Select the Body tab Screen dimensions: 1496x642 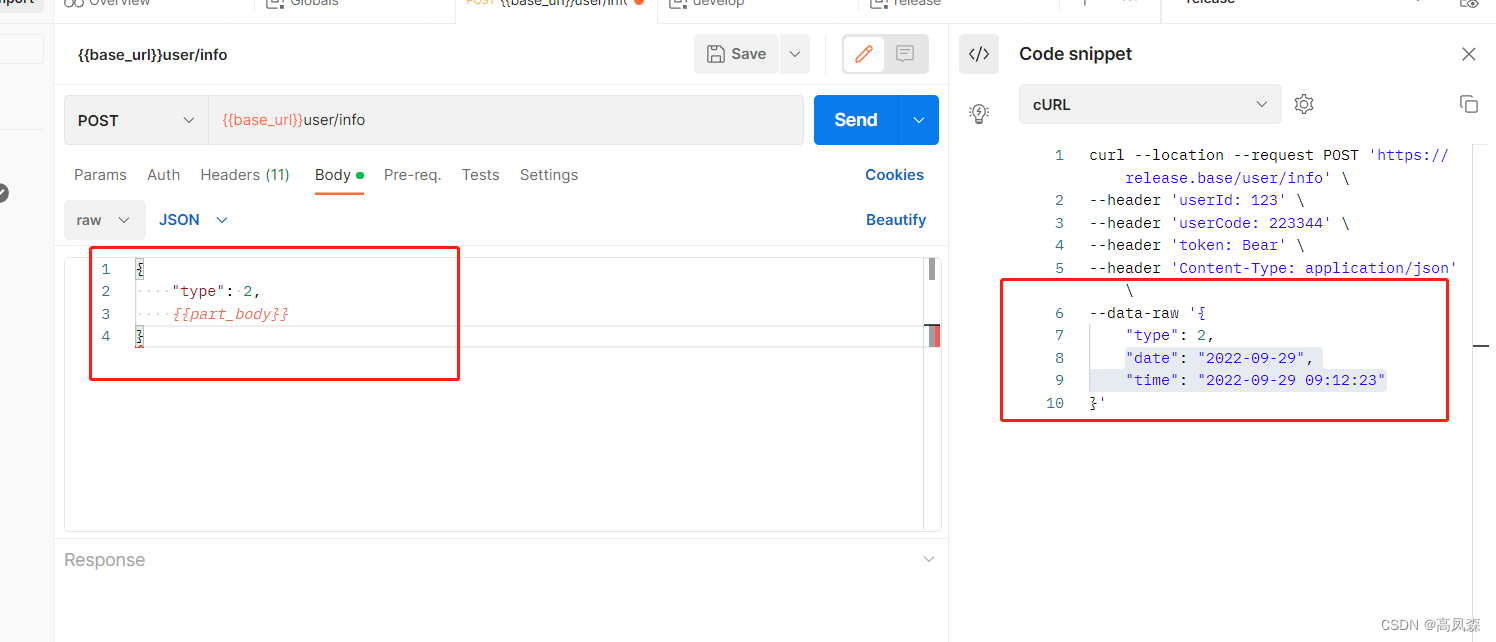(x=339, y=175)
